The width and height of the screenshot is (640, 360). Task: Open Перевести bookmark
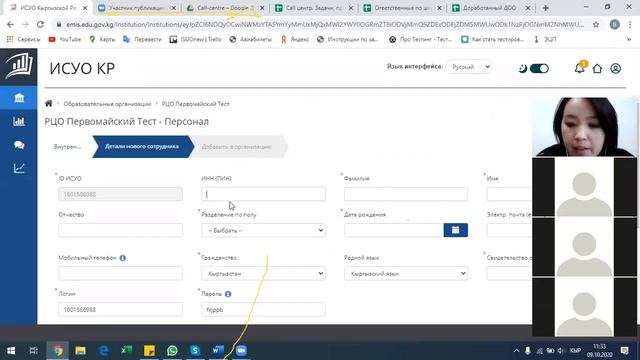[142, 40]
